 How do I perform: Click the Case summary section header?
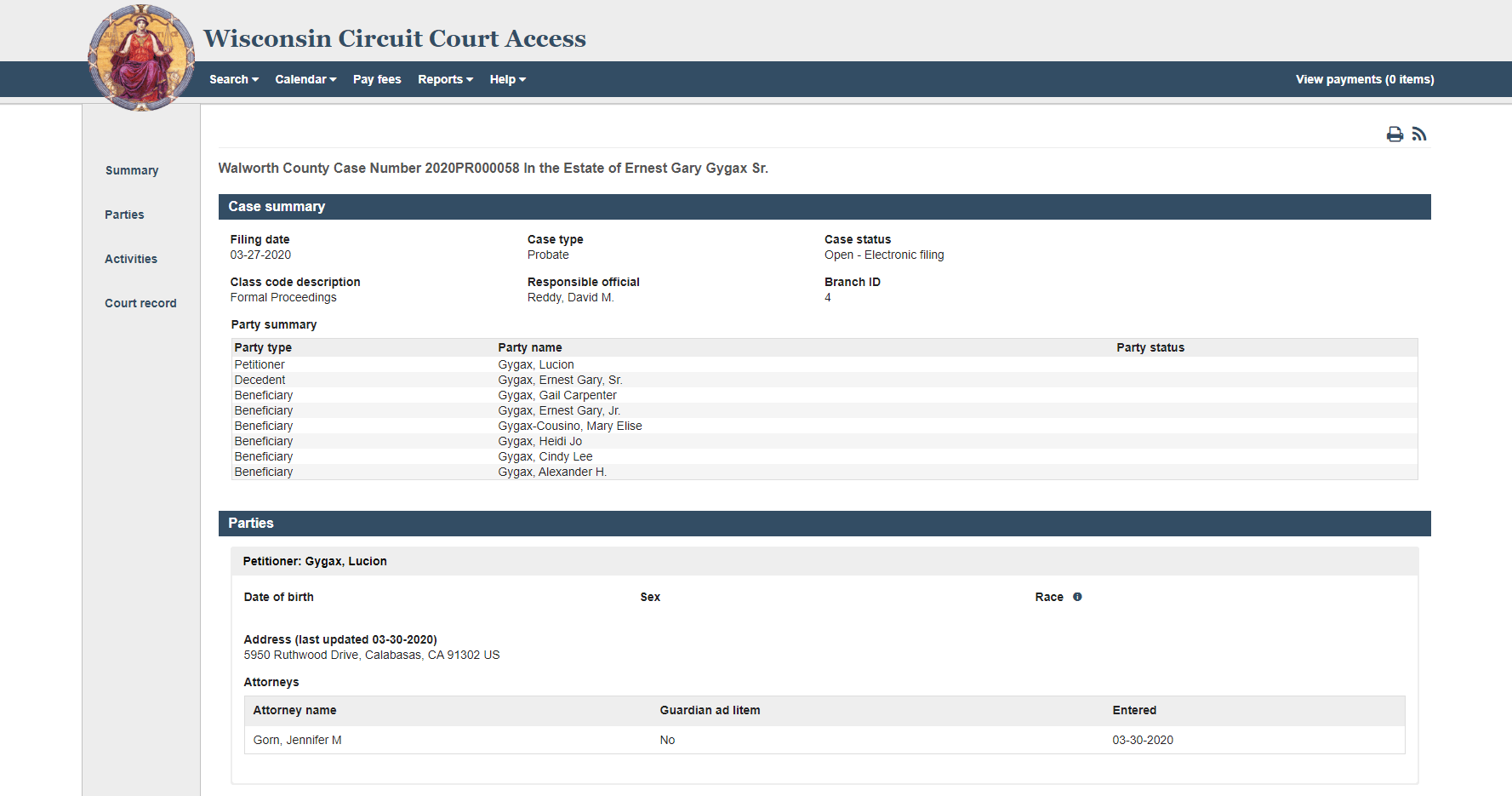click(824, 207)
